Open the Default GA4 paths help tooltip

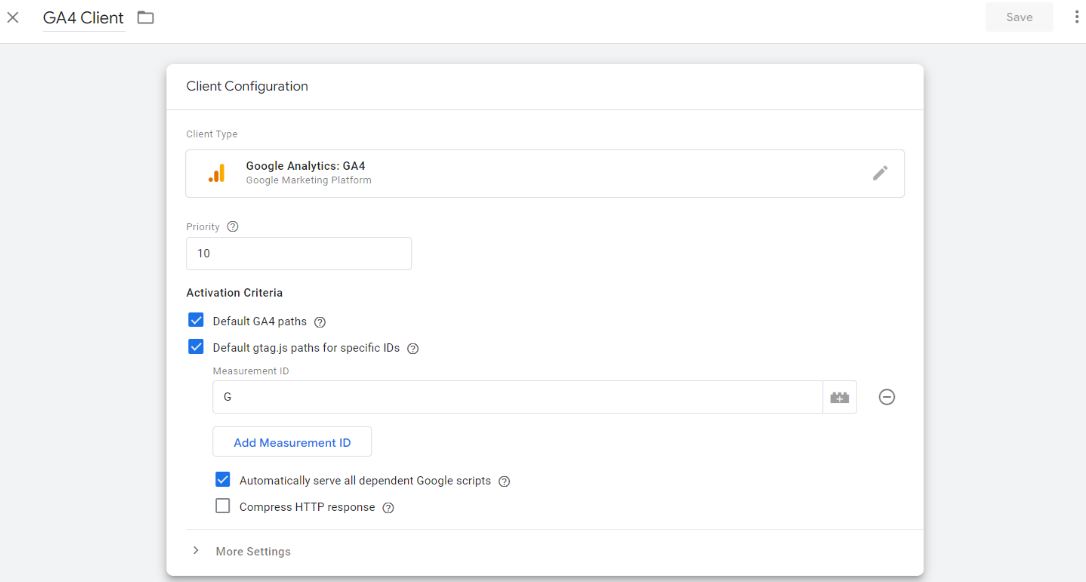click(x=319, y=321)
